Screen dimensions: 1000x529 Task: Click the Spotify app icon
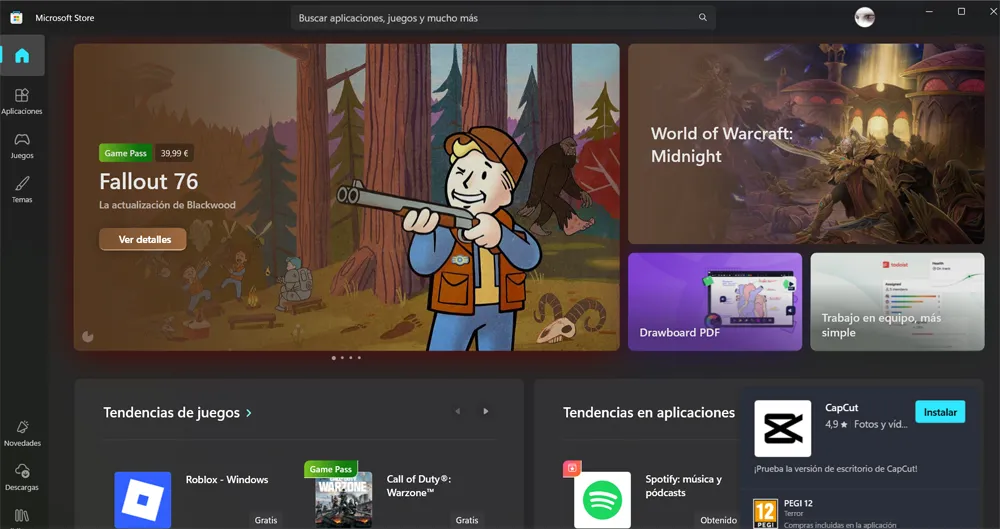point(603,500)
